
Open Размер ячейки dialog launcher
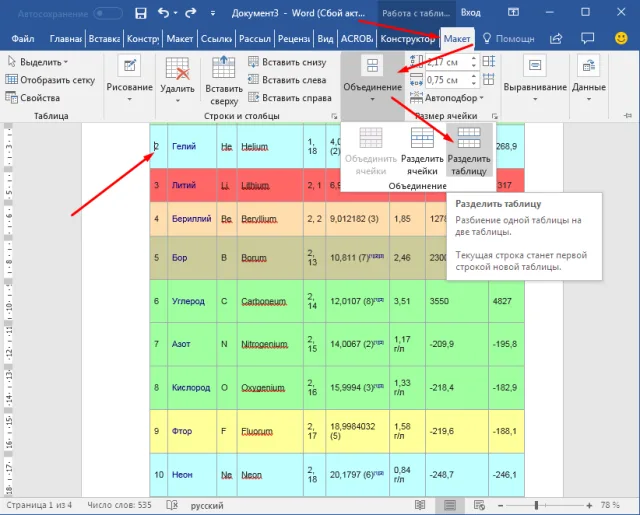coord(495,116)
